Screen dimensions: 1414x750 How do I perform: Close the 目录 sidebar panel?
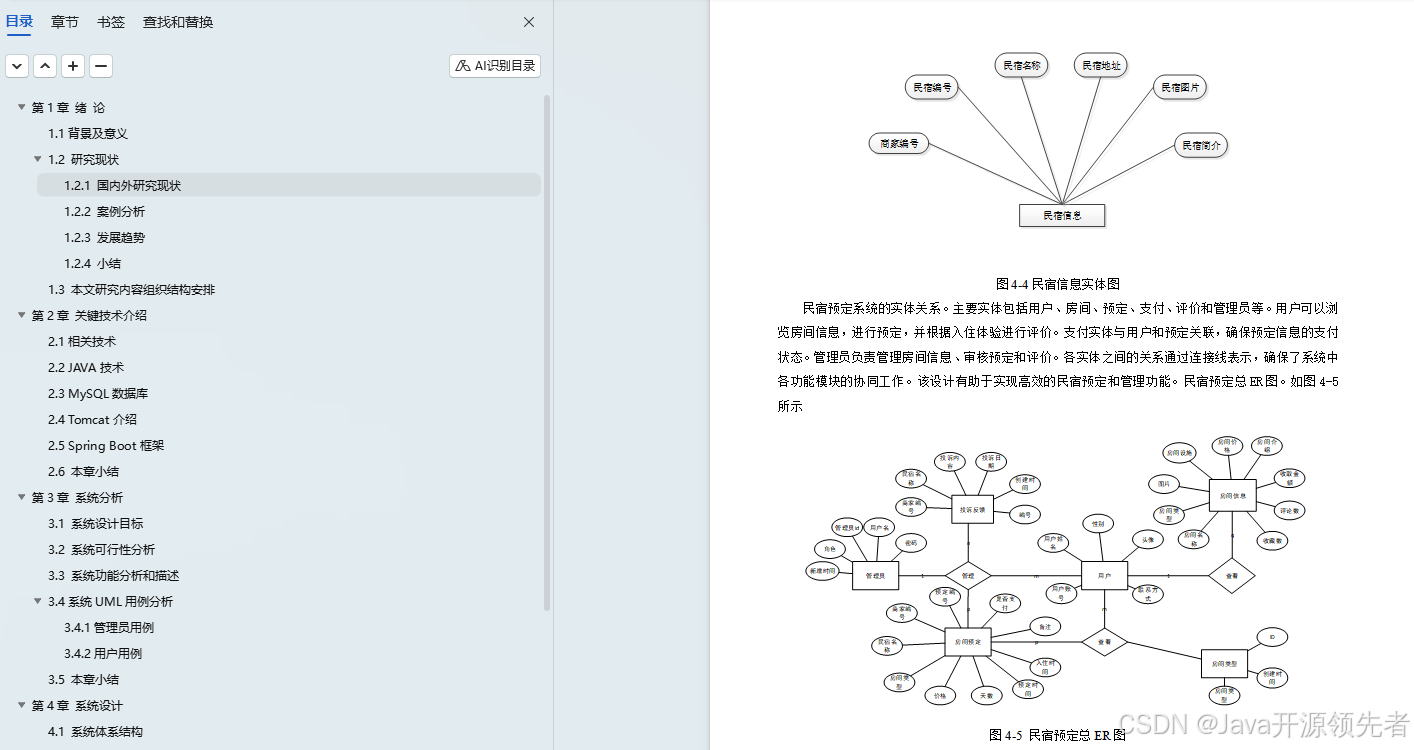pos(528,21)
